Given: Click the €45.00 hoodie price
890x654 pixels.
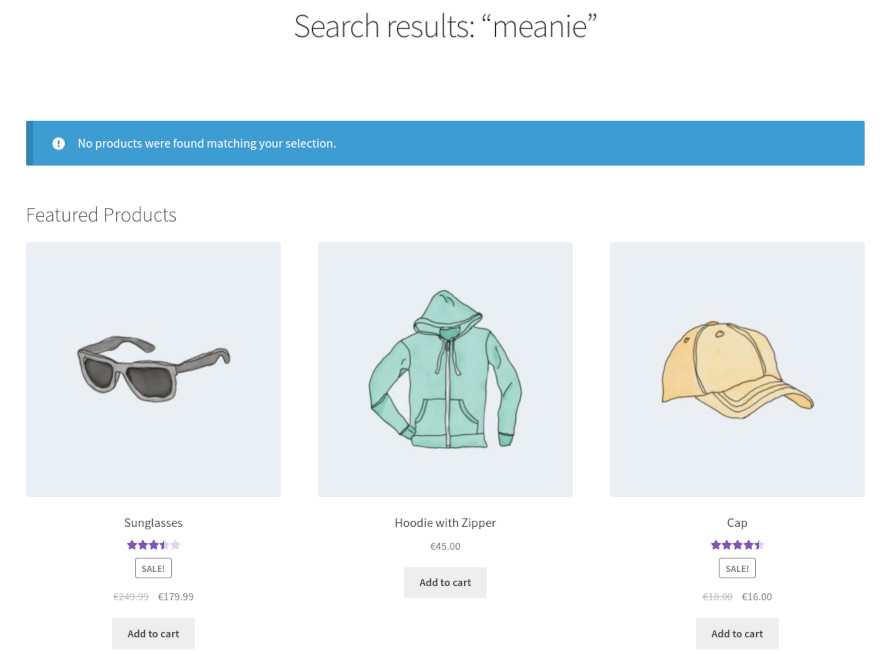Looking at the screenshot, I should [445, 547].
